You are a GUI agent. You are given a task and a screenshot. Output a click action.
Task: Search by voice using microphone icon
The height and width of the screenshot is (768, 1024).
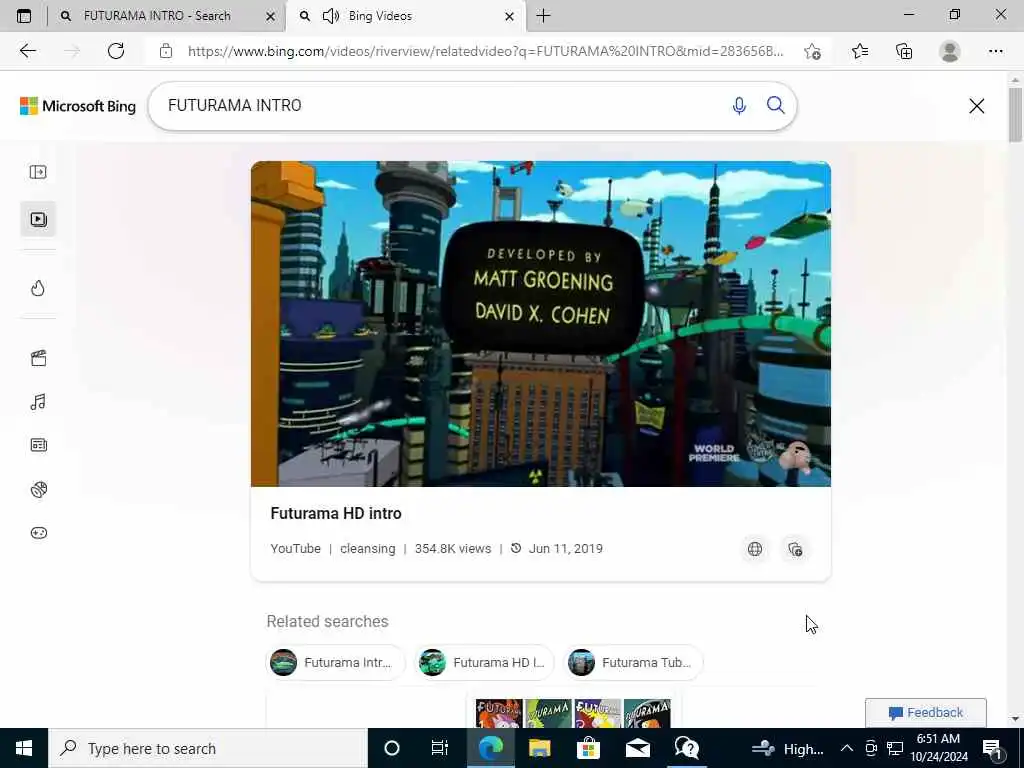pyautogui.click(x=739, y=106)
